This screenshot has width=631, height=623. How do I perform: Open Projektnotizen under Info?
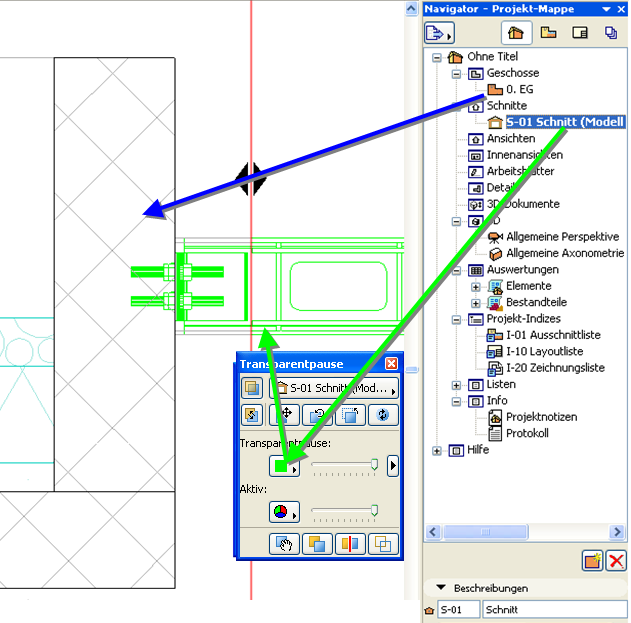tap(542, 417)
